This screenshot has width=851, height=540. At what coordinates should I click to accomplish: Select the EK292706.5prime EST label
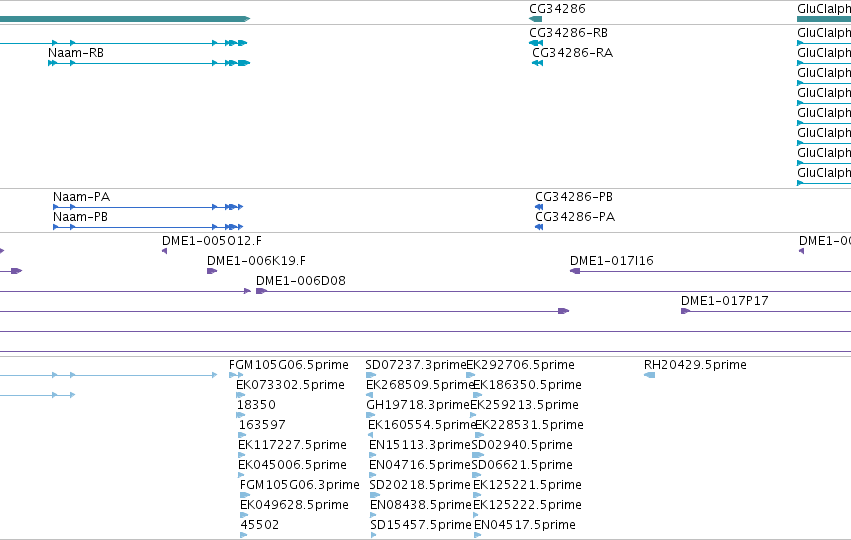[x=520, y=365]
